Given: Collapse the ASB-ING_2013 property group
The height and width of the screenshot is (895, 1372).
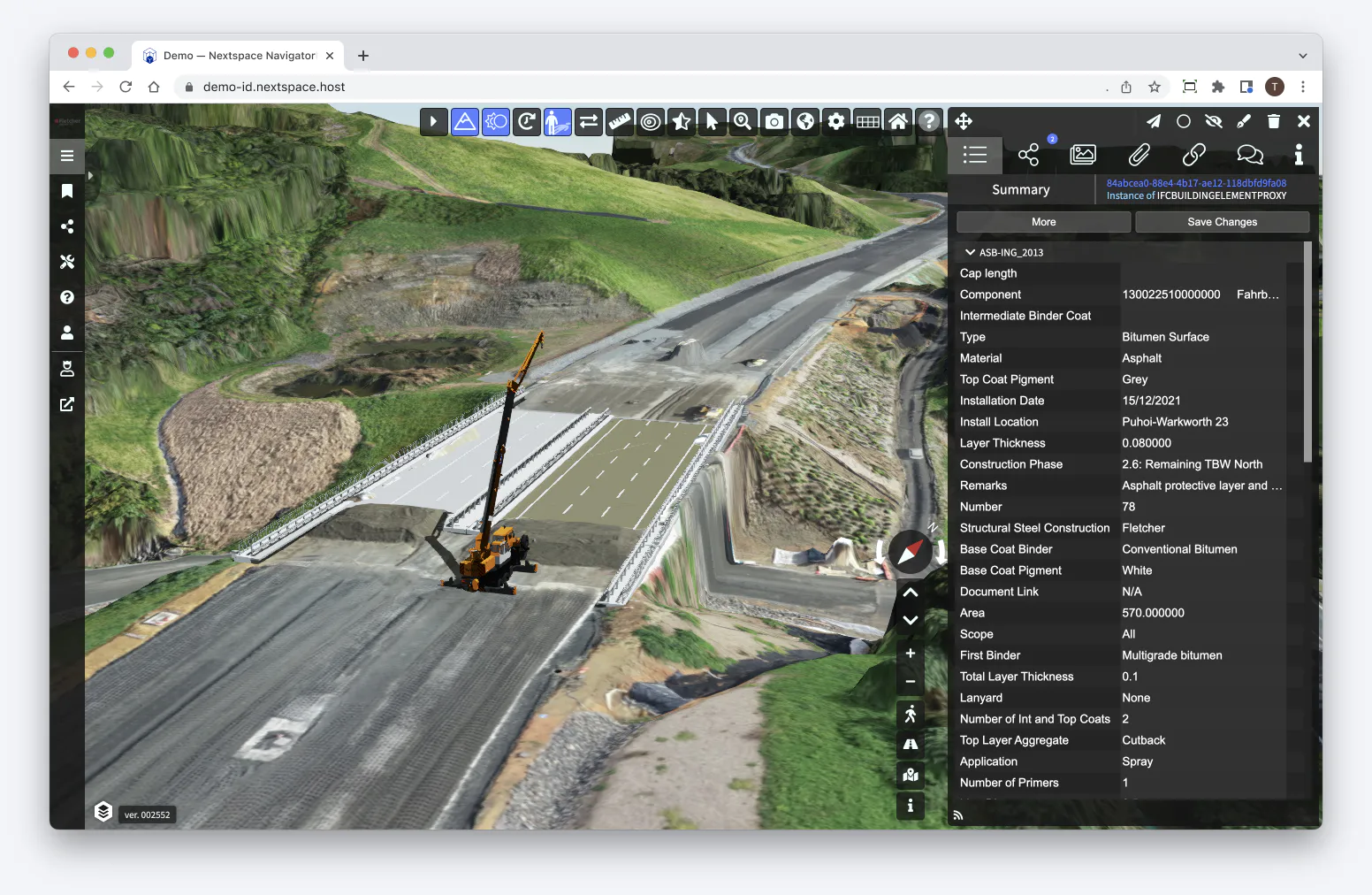Looking at the screenshot, I should coord(970,252).
